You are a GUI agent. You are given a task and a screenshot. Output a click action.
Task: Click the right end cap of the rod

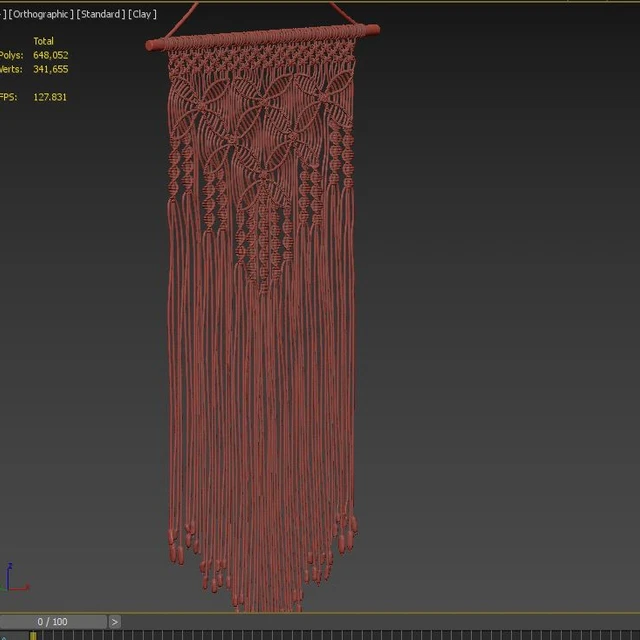pyautogui.click(x=374, y=29)
